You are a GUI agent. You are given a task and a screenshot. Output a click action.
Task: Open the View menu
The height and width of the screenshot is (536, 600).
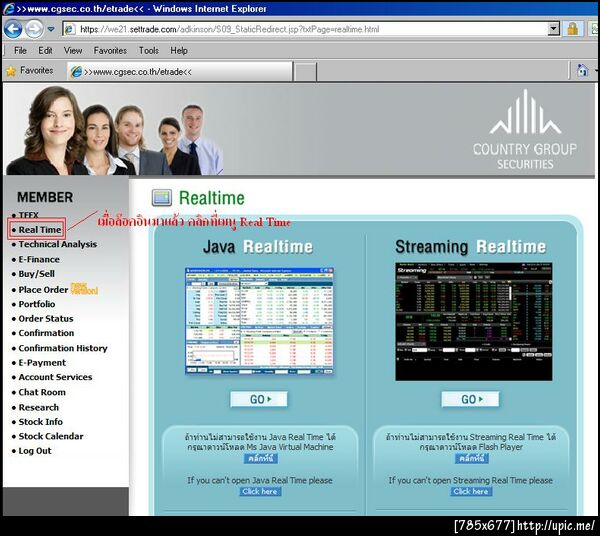click(x=73, y=51)
